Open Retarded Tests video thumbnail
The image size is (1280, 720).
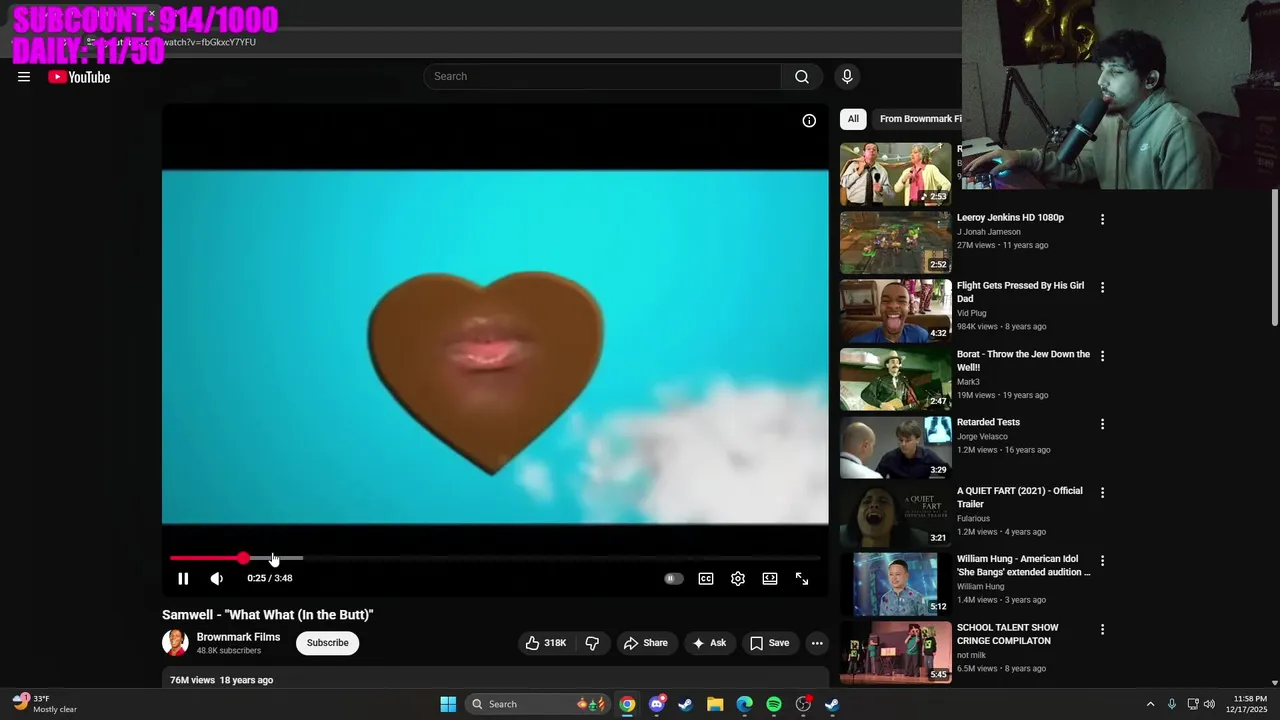tap(895, 447)
